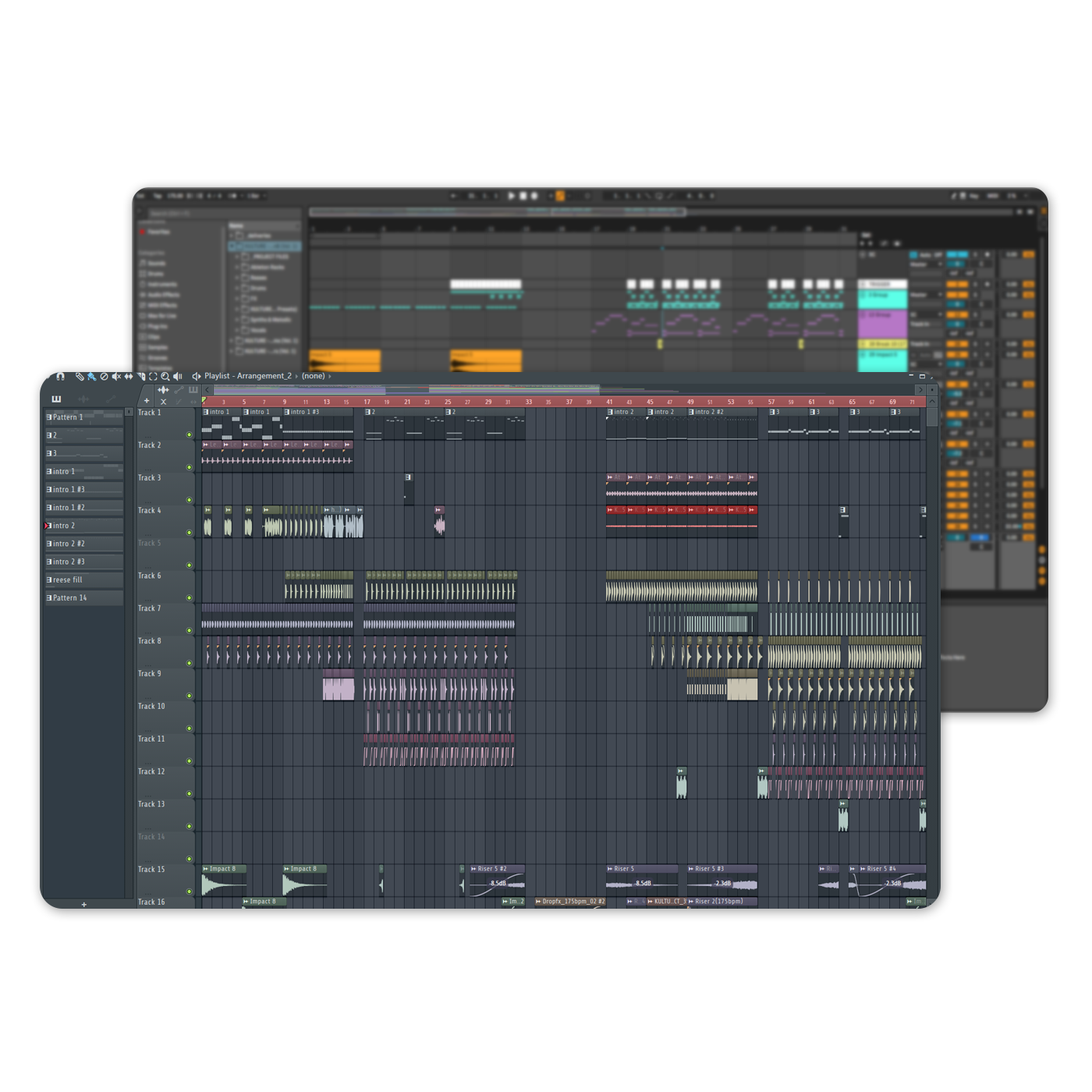Click the plus button above Track 1
The height and width of the screenshot is (1092, 1092).
pos(147,401)
